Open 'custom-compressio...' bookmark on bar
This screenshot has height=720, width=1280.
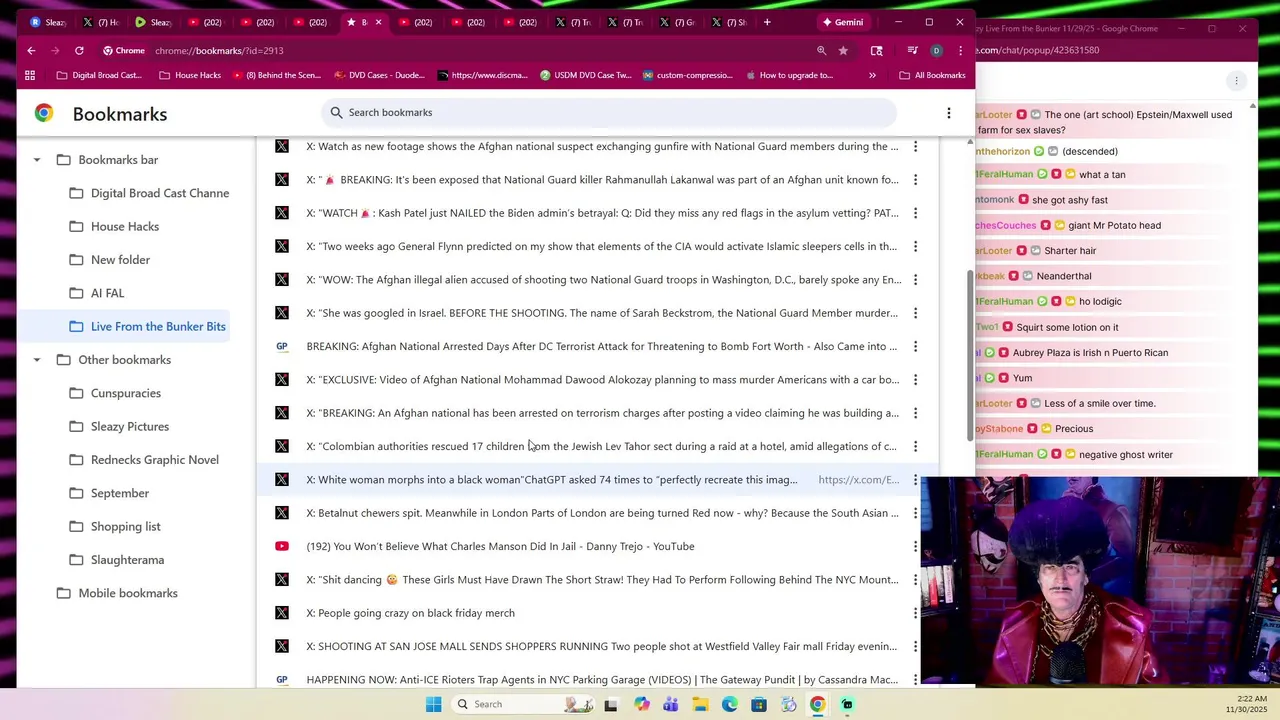(688, 75)
